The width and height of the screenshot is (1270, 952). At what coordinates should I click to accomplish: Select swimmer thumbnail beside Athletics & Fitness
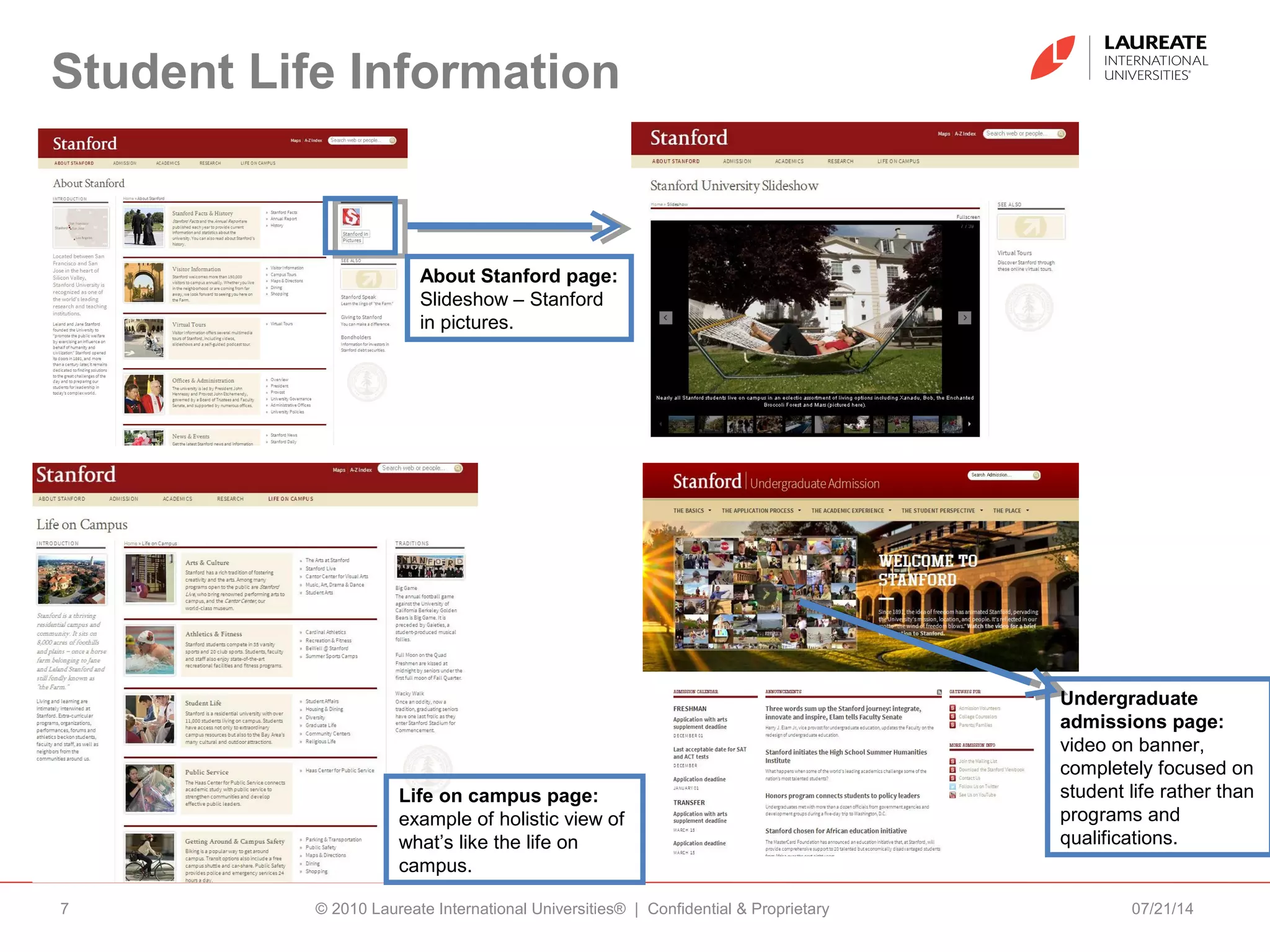149,650
